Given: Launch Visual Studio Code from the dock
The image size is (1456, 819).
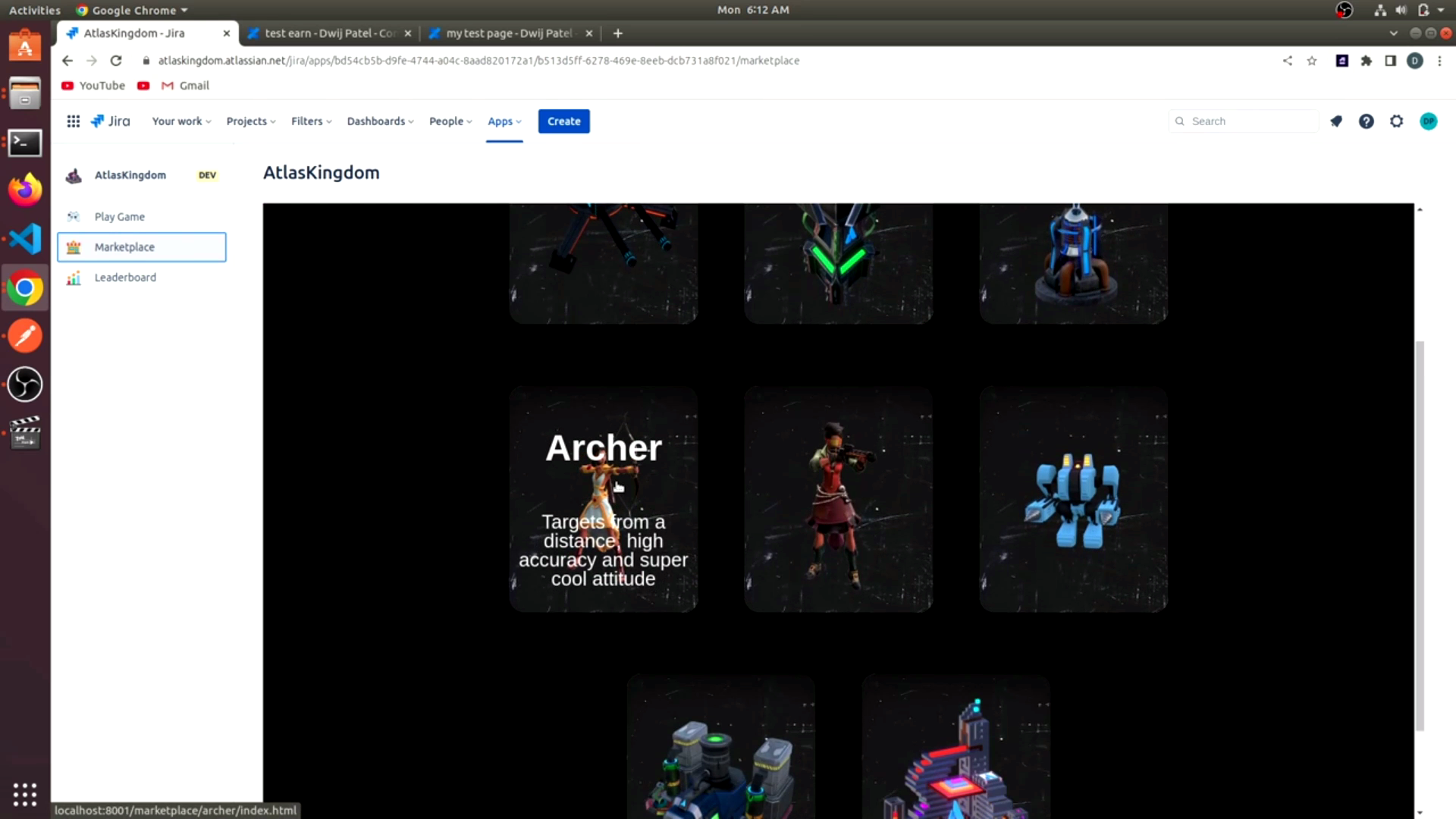Looking at the screenshot, I should click(x=25, y=240).
